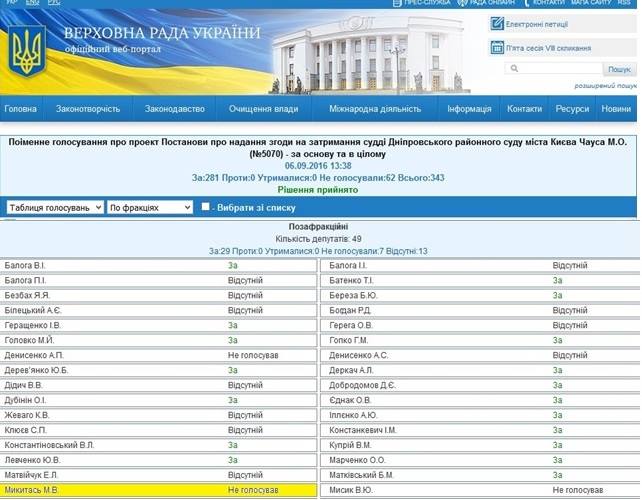Click 'Кількість депутатів: 49'

[x=318, y=239]
